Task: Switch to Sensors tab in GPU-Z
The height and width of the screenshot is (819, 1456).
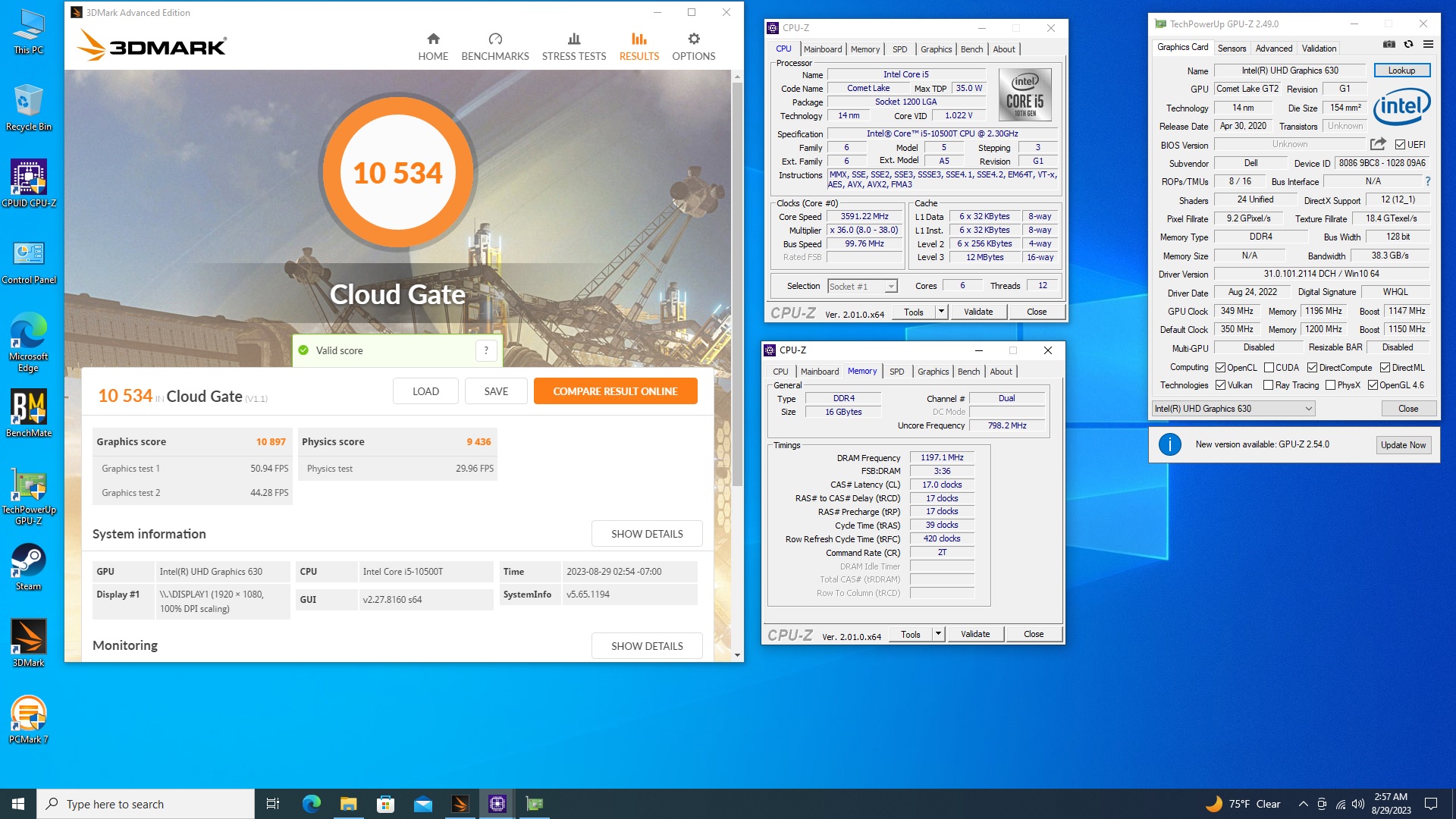Action: (x=1232, y=49)
